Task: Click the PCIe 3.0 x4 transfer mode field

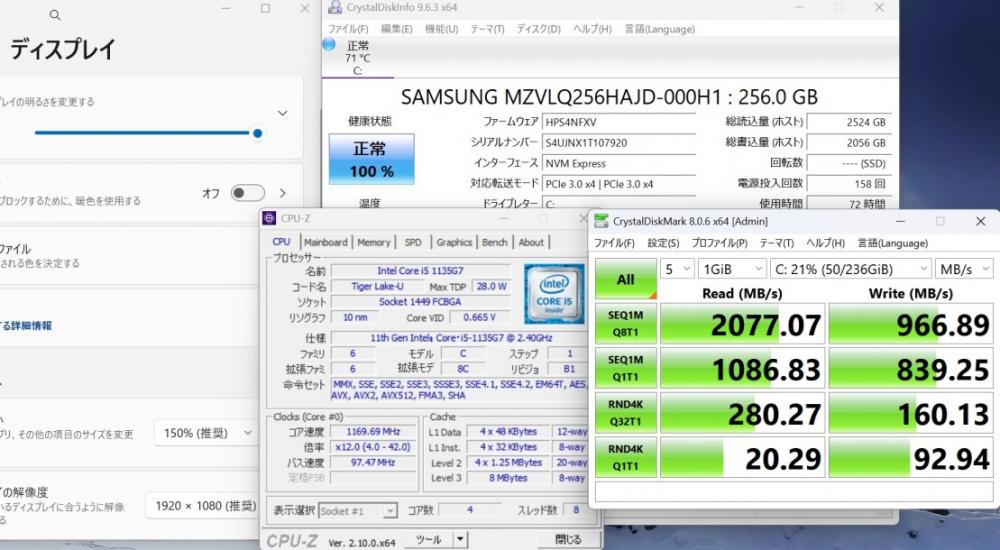Action: [x=618, y=184]
